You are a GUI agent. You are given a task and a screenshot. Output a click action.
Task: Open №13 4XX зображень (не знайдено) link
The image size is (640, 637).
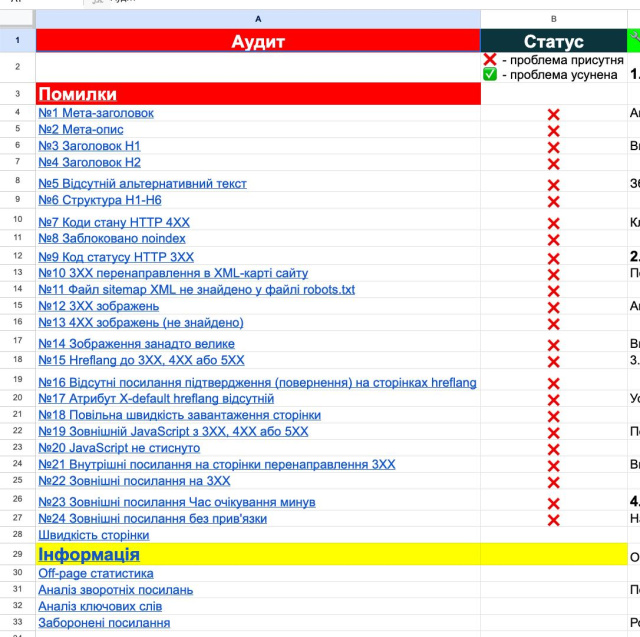141,322
